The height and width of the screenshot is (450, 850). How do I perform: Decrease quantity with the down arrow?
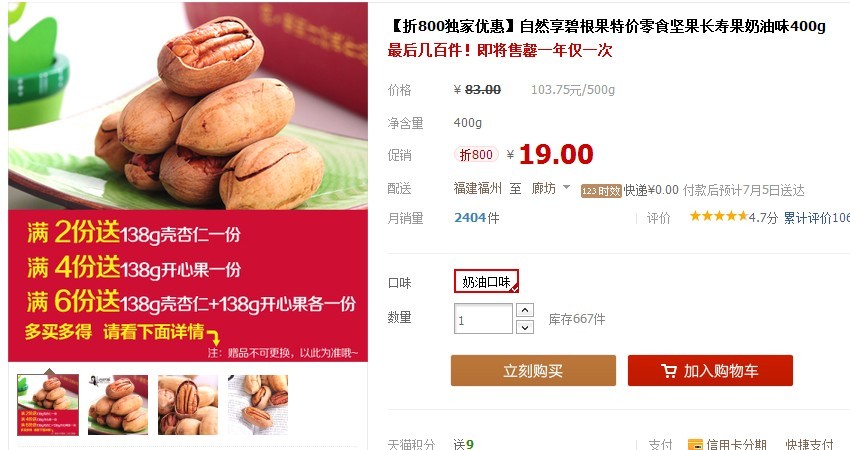(x=525, y=327)
